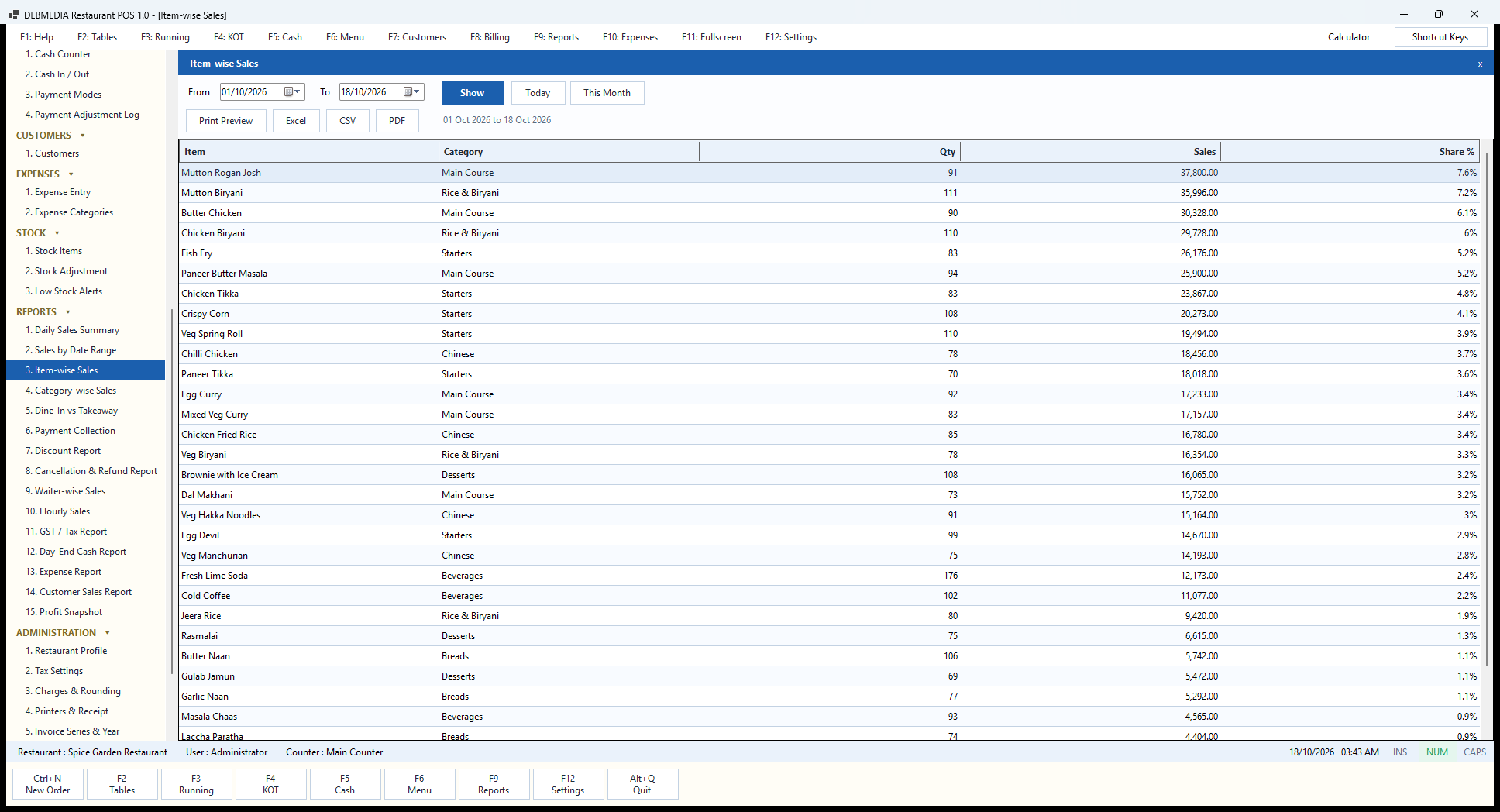
Task: Open the From date calendar dropdown
Action: coord(291,92)
